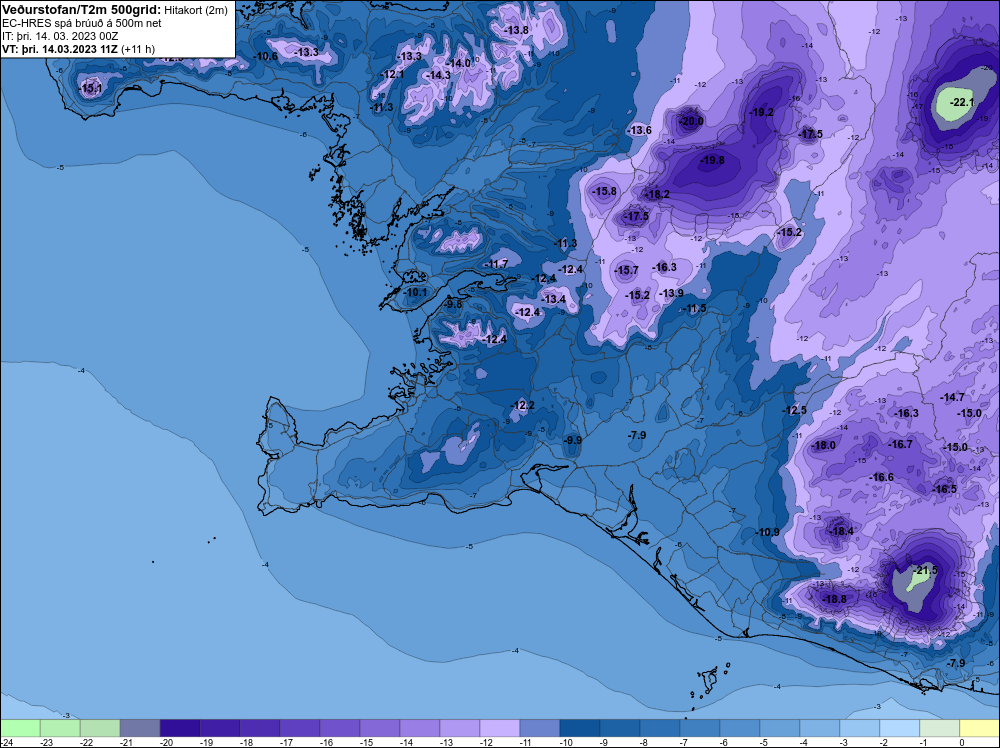
Task: Click the dark blue legend swatch between -10 and -9
Action: [580, 728]
